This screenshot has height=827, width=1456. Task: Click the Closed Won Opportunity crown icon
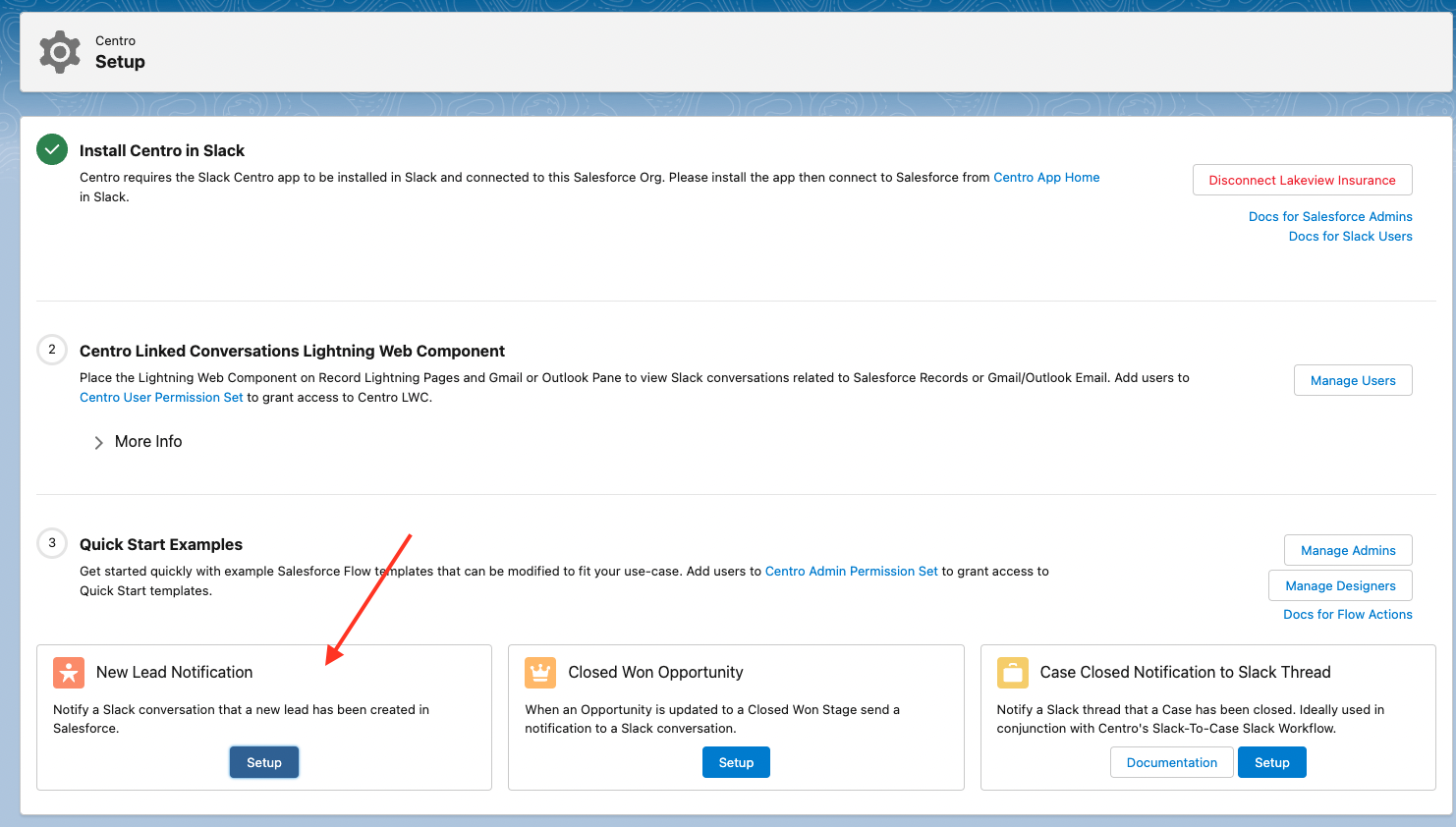pos(540,673)
